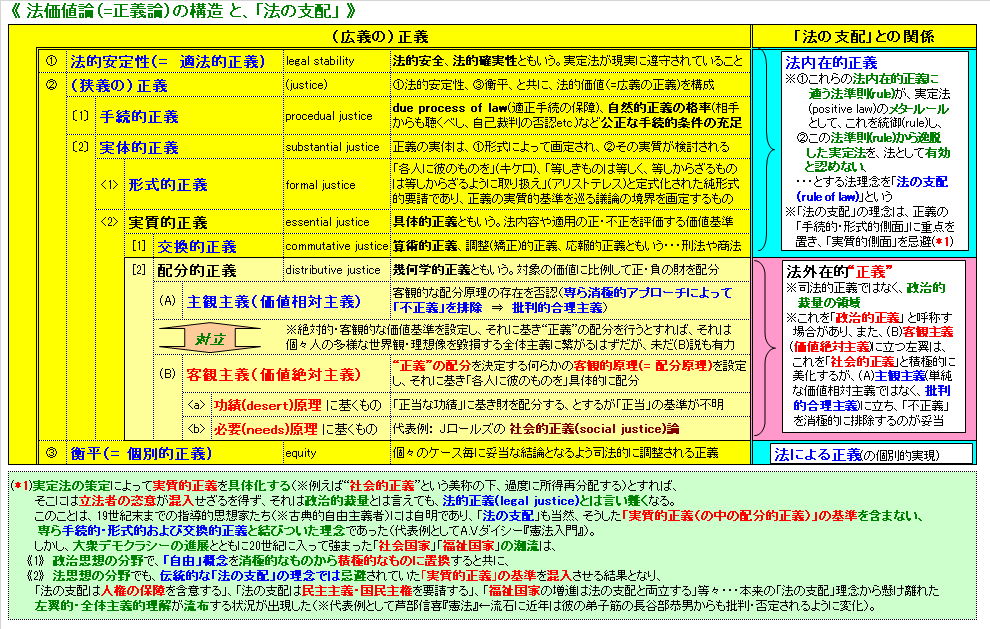Click the footnote line starting '《1》 政治思想の分野で'

(268, 561)
